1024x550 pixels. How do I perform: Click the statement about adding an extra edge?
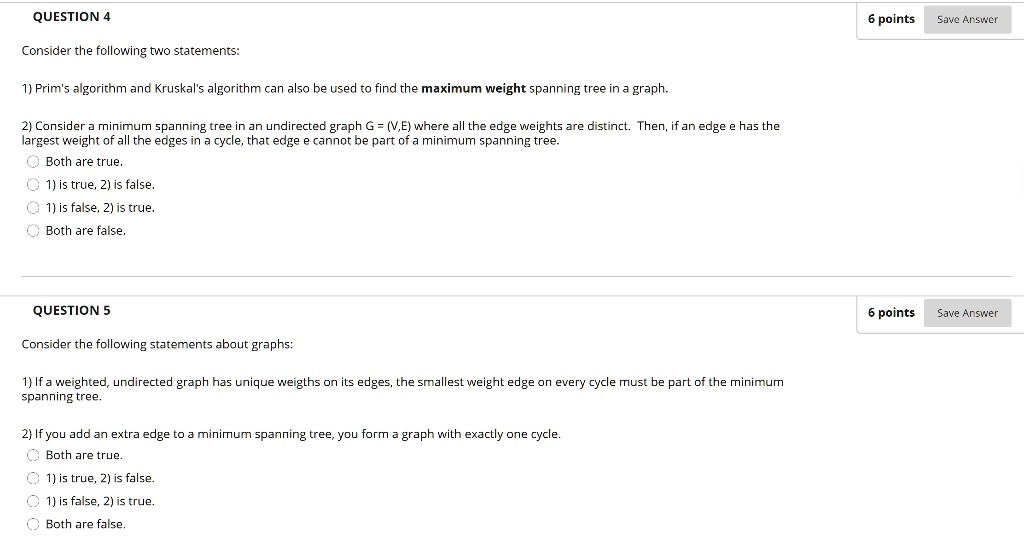pyautogui.click(x=291, y=434)
